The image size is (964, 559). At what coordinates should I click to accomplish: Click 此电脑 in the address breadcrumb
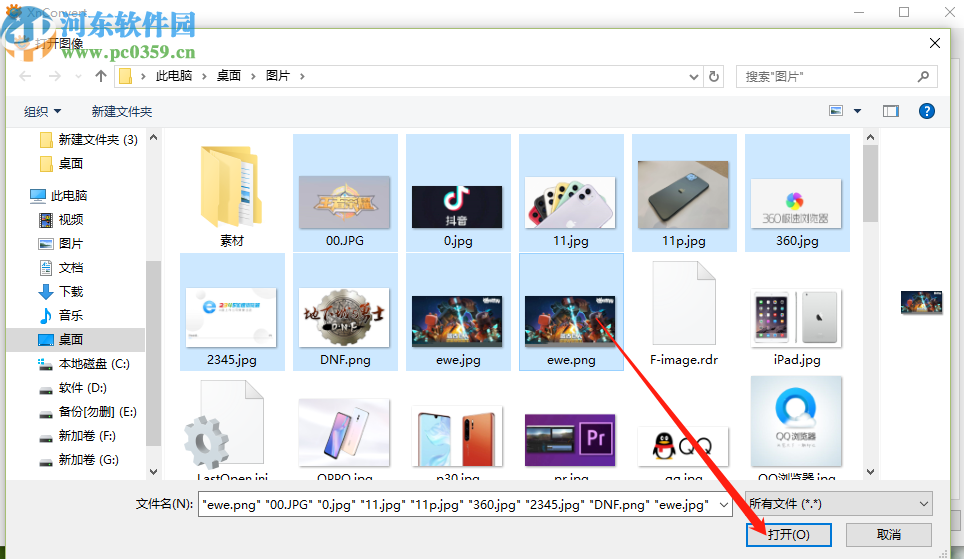coord(174,76)
